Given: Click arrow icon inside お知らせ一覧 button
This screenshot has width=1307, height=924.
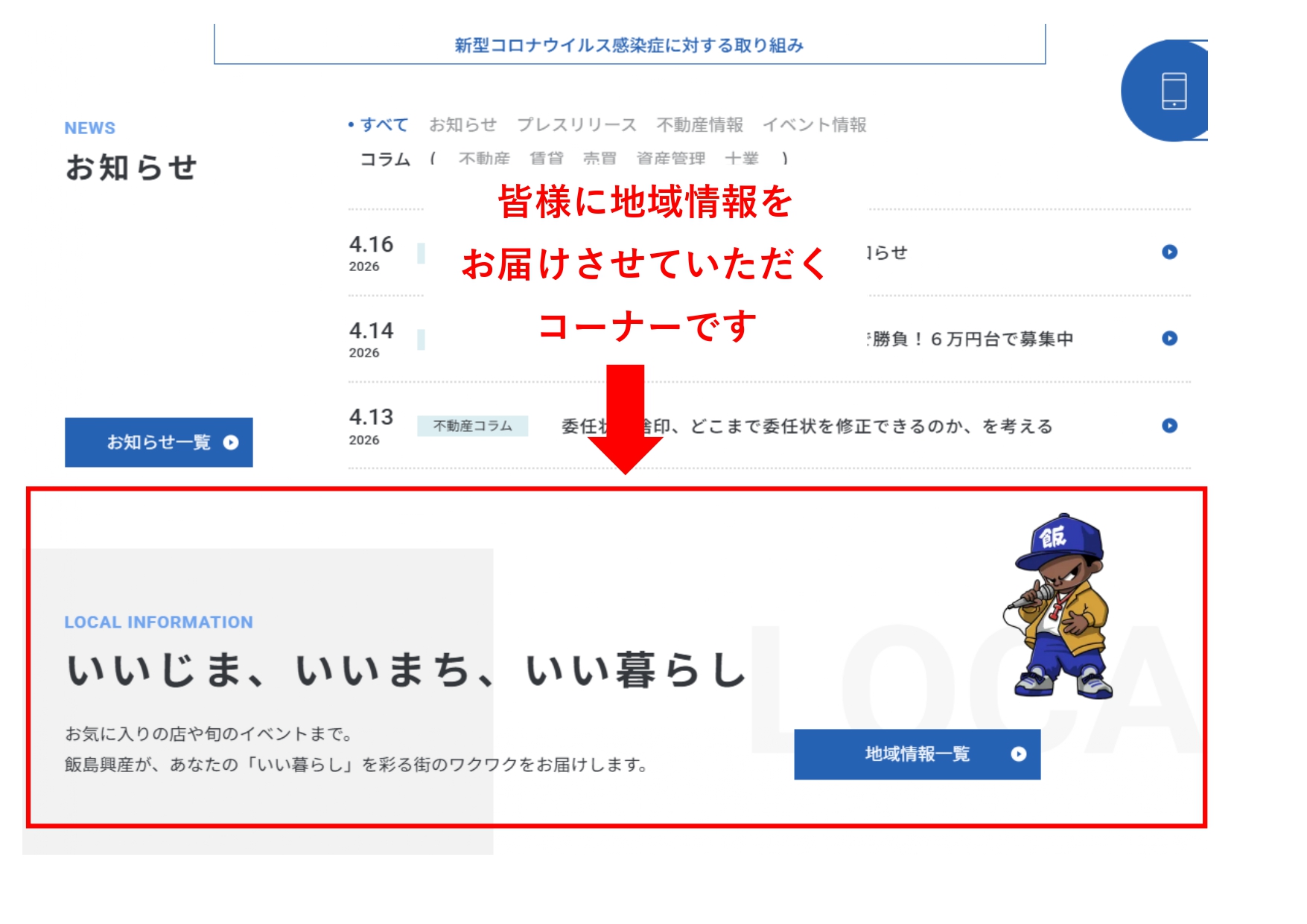Looking at the screenshot, I should click(231, 443).
